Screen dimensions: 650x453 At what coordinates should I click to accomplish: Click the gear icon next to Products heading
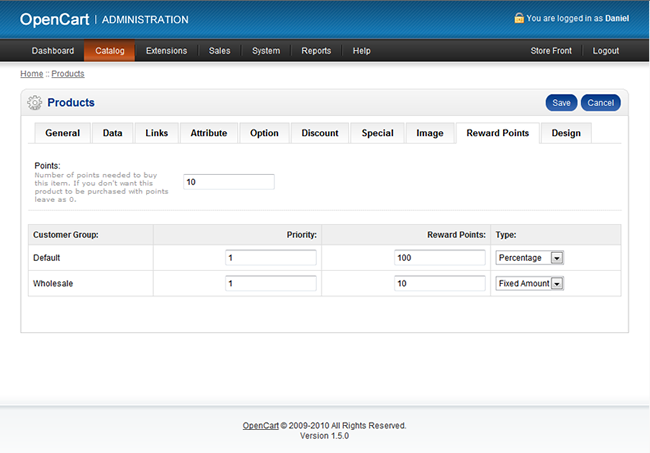pyautogui.click(x=34, y=102)
